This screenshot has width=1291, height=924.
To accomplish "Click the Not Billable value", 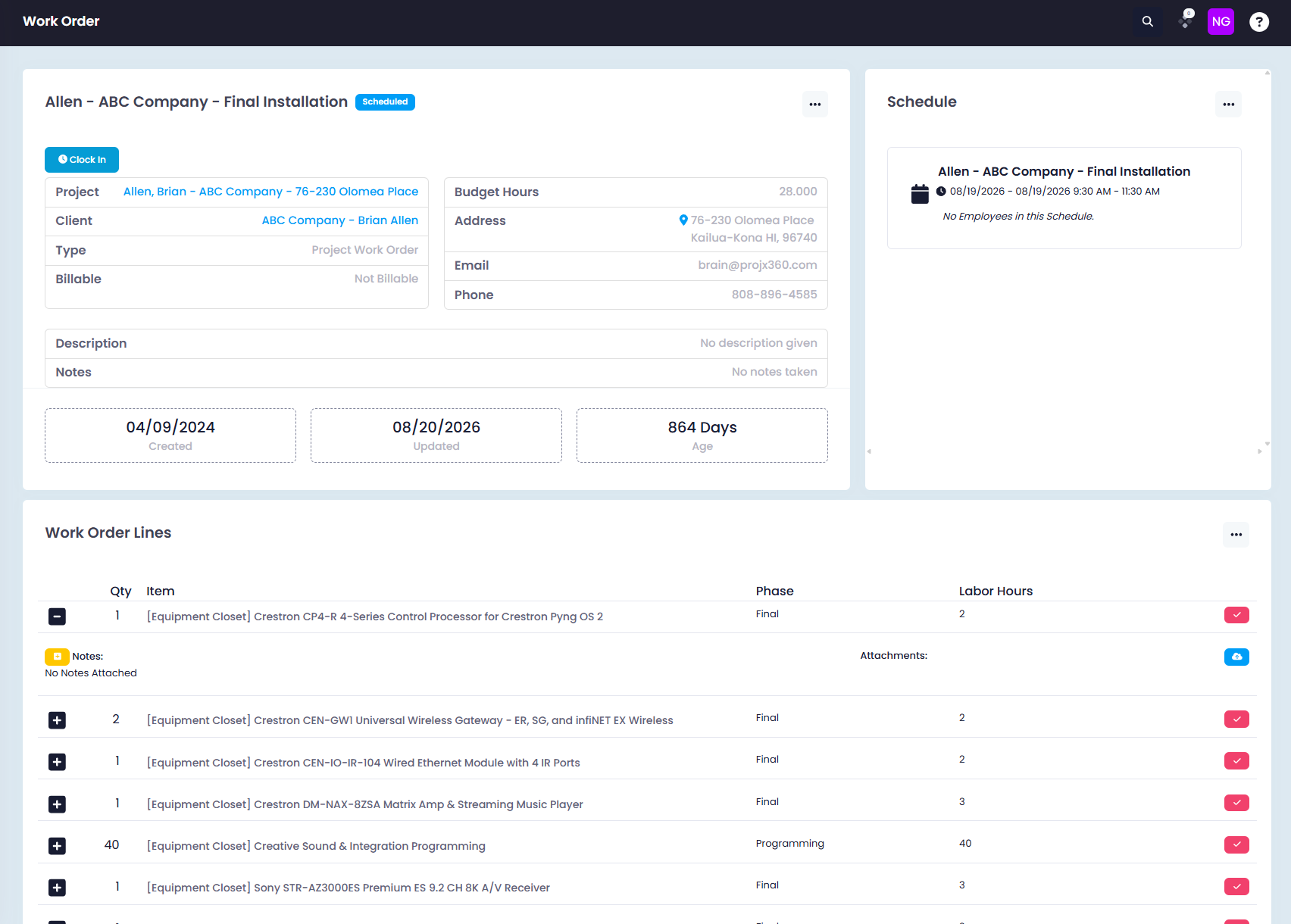I will click(x=386, y=279).
